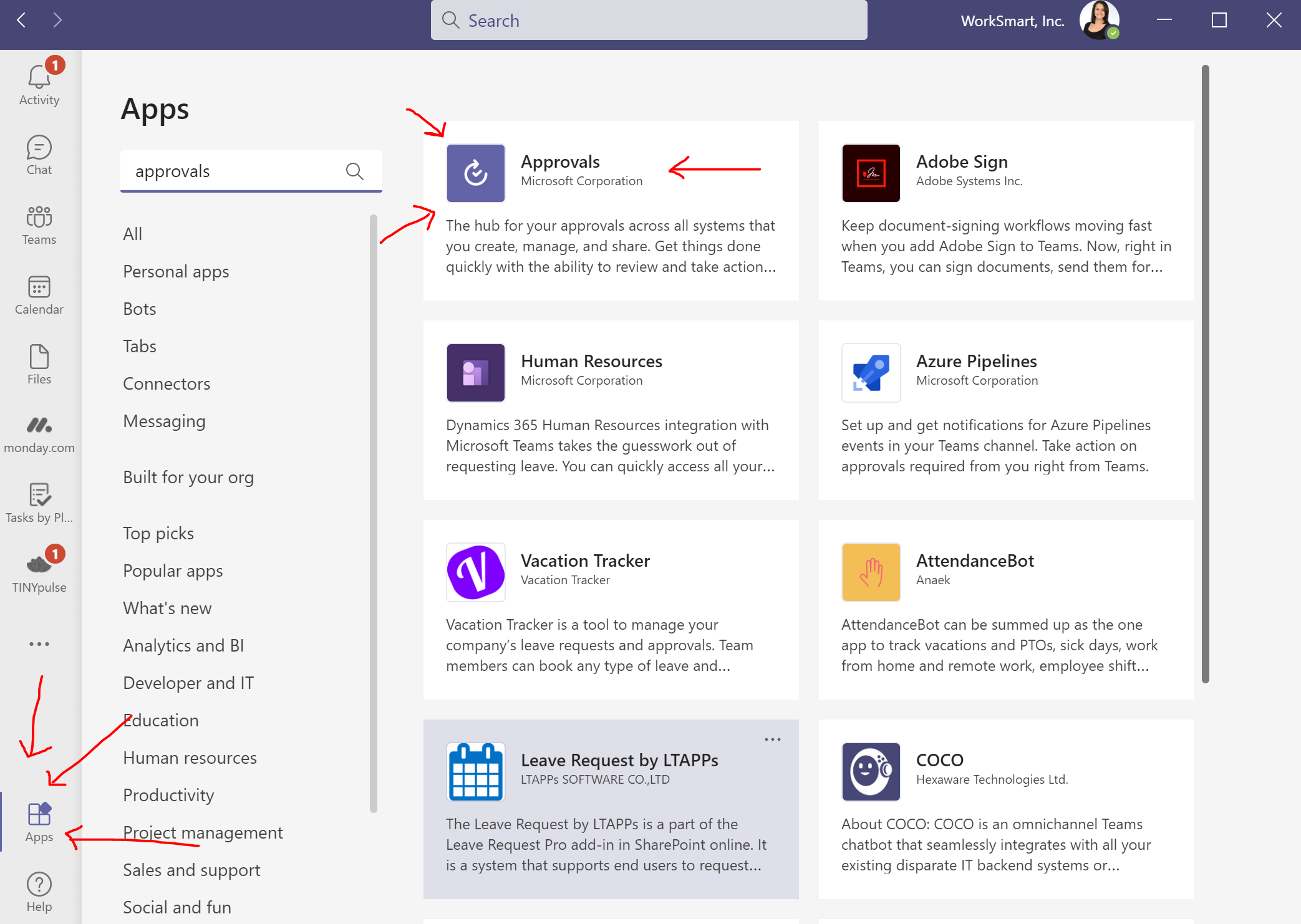Click the COCO chatbot icon
This screenshot has width=1301, height=924.
pos(871,772)
